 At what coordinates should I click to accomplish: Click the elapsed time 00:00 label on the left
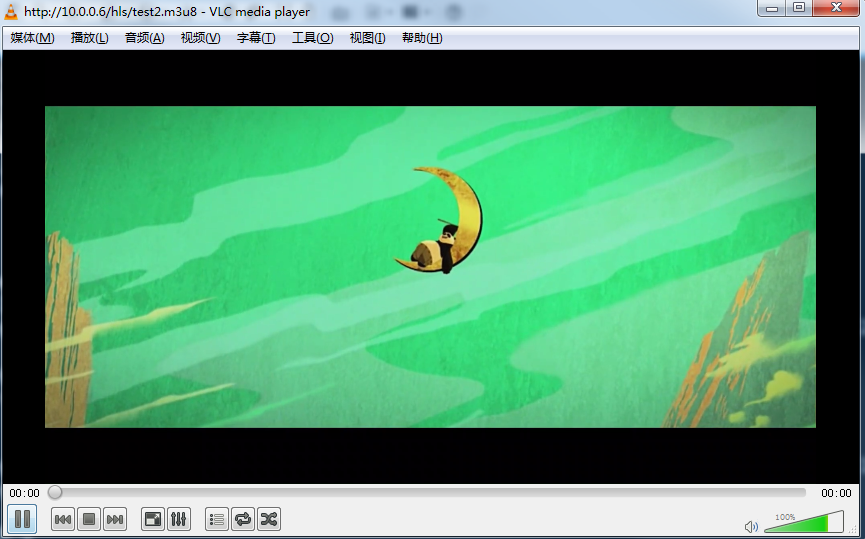point(24,493)
